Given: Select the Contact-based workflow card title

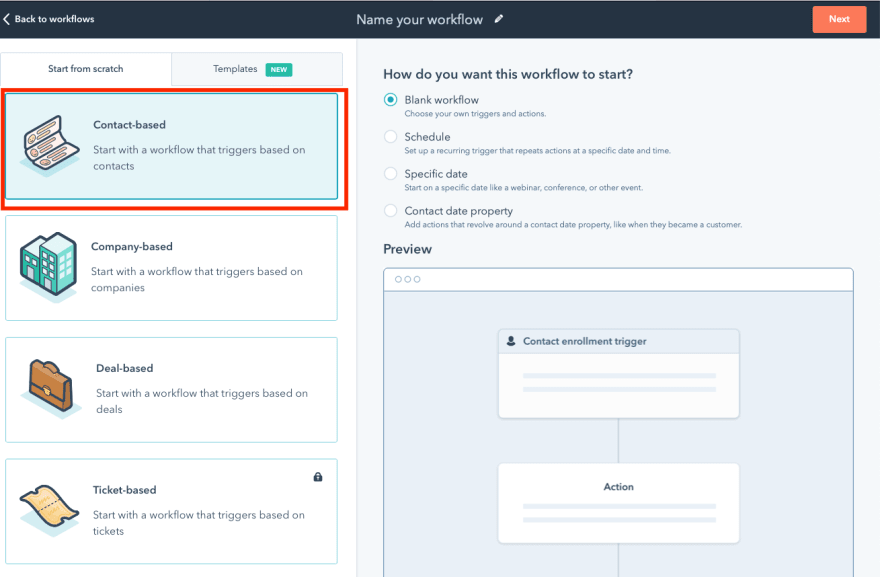Looking at the screenshot, I should click(x=130, y=125).
